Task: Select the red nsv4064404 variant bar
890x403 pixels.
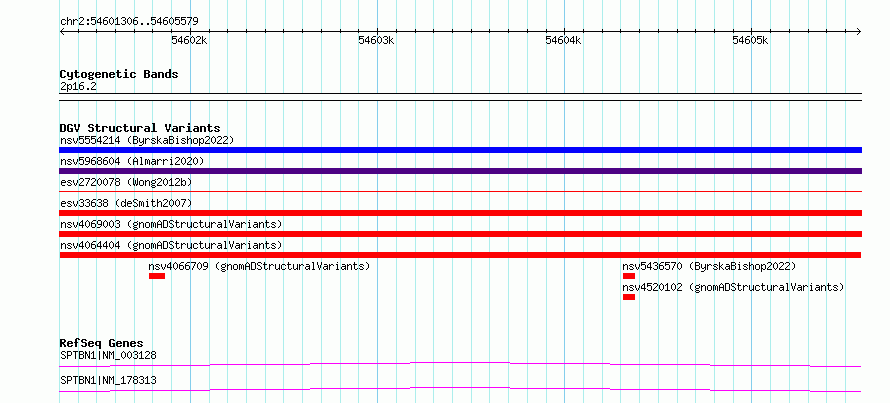Action: coord(460,255)
